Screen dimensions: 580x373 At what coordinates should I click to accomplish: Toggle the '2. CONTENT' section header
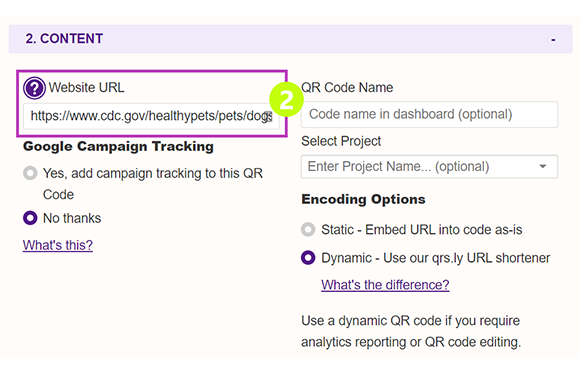[290, 39]
